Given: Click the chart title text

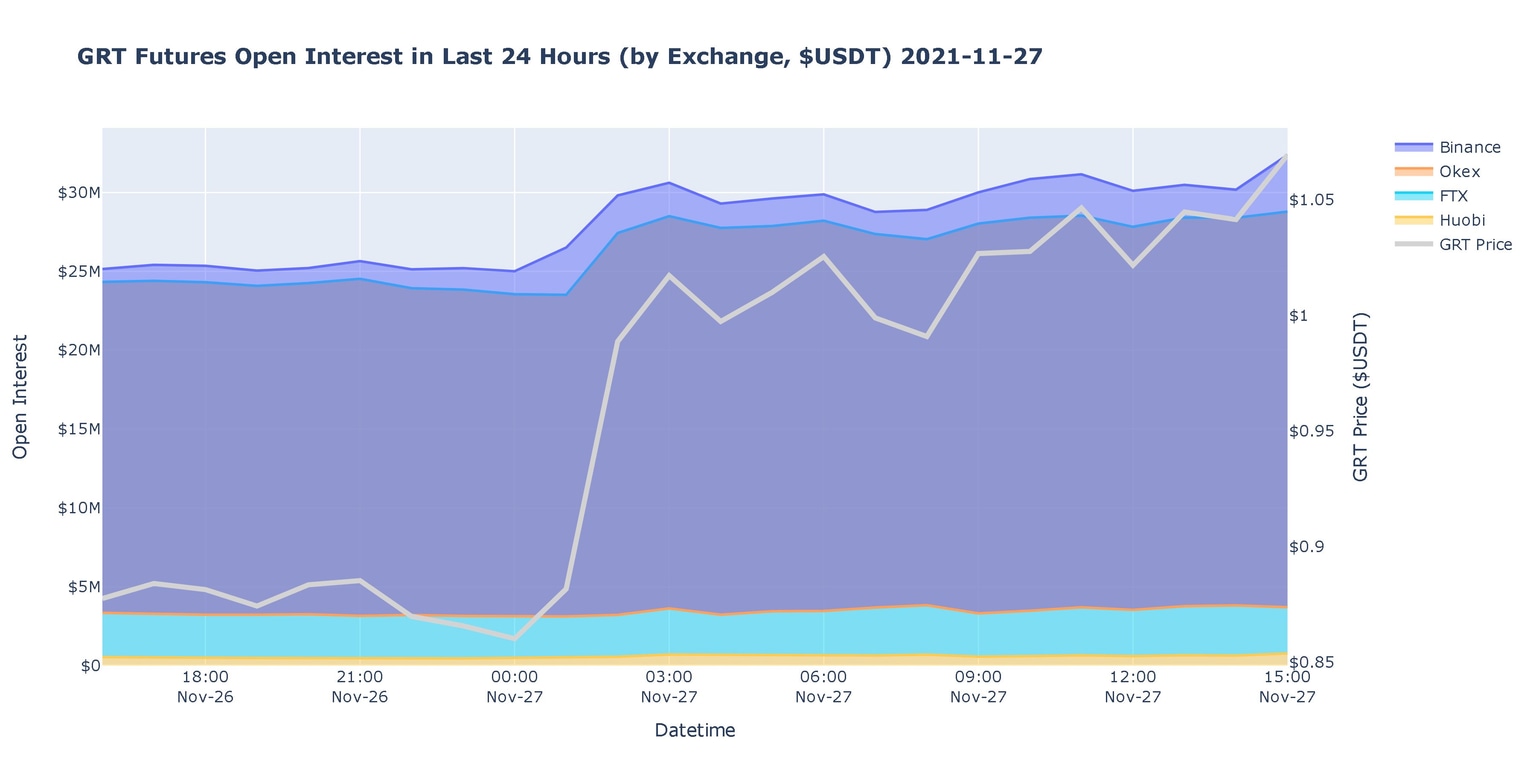Looking at the screenshot, I should 560,57.
